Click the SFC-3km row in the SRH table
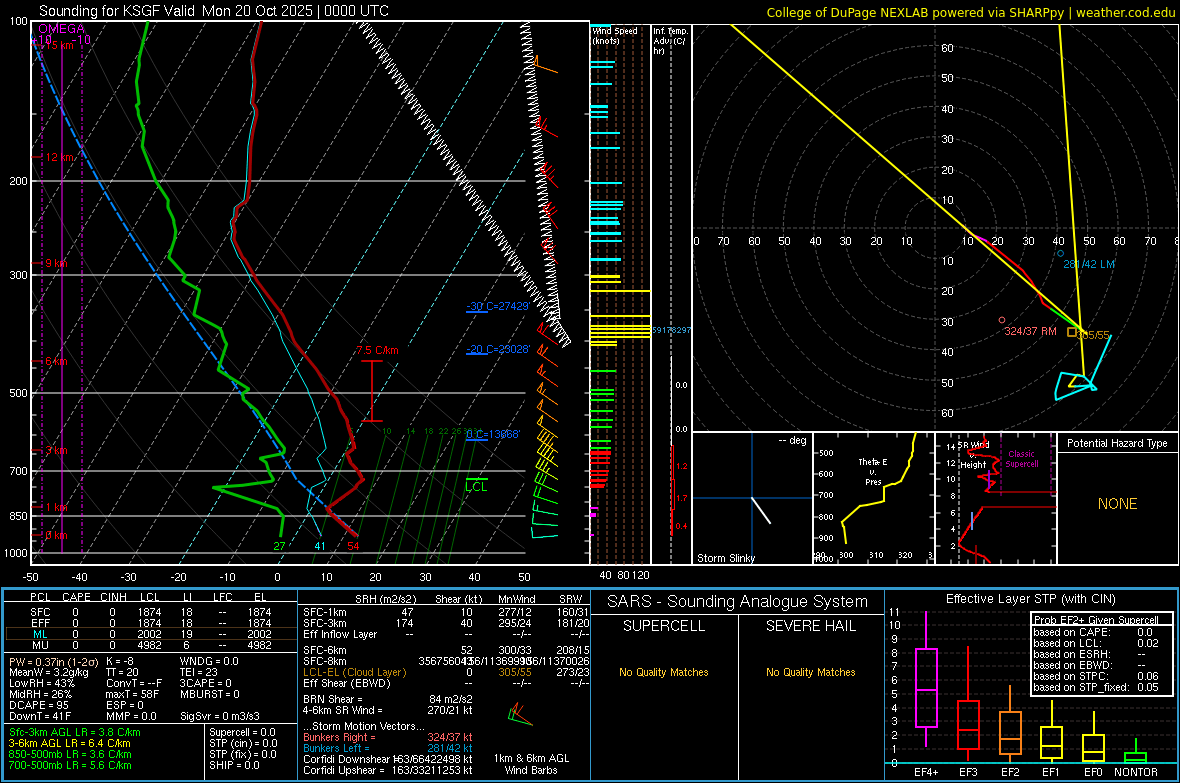This screenshot has width=1180, height=783. [446, 623]
